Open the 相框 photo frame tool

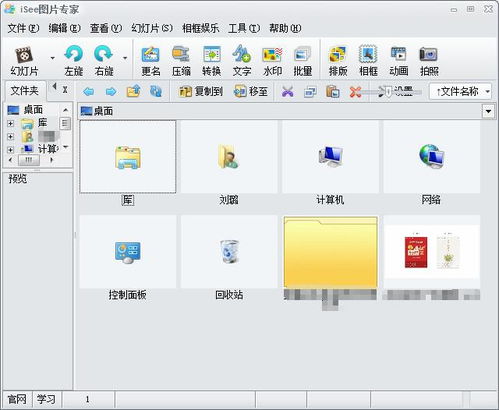368,61
